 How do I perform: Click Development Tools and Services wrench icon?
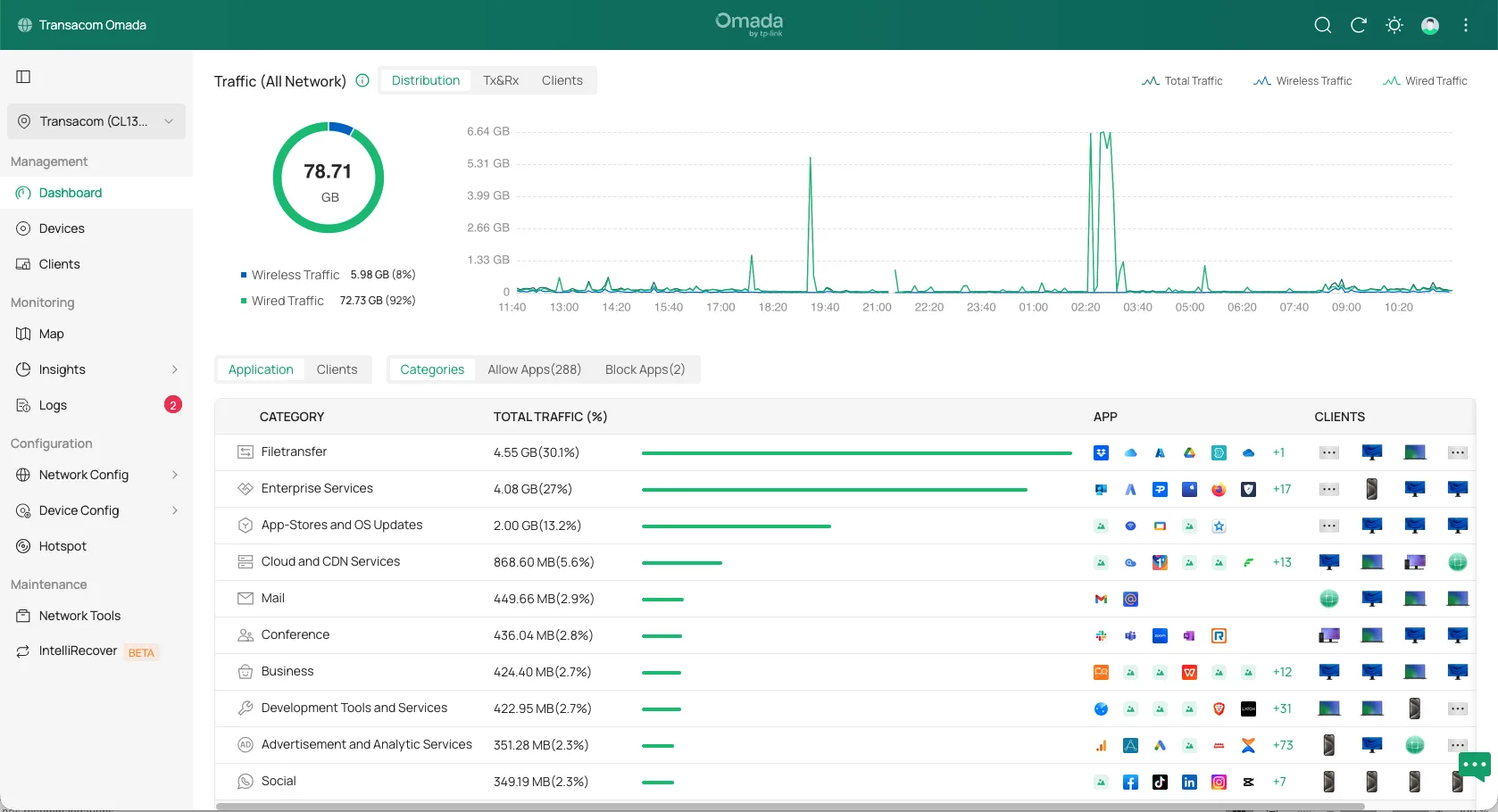pos(246,708)
